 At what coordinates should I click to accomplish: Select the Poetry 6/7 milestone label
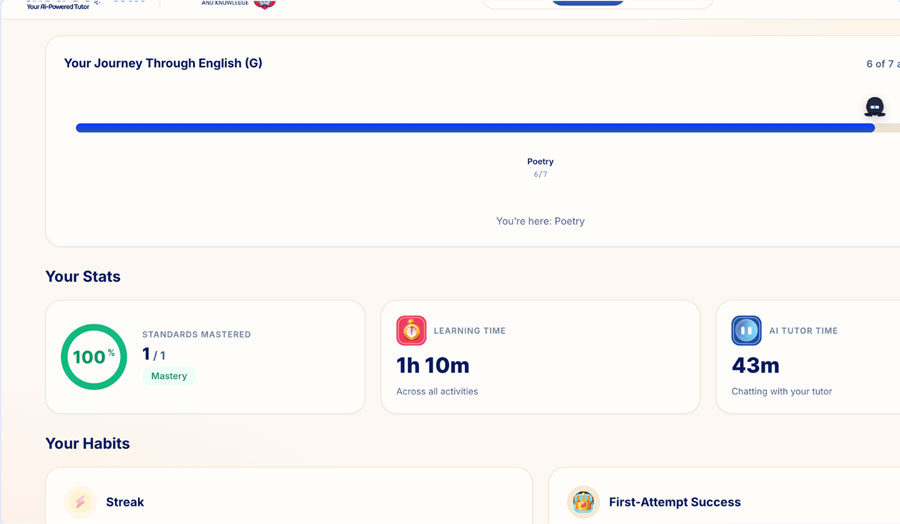[x=540, y=167]
